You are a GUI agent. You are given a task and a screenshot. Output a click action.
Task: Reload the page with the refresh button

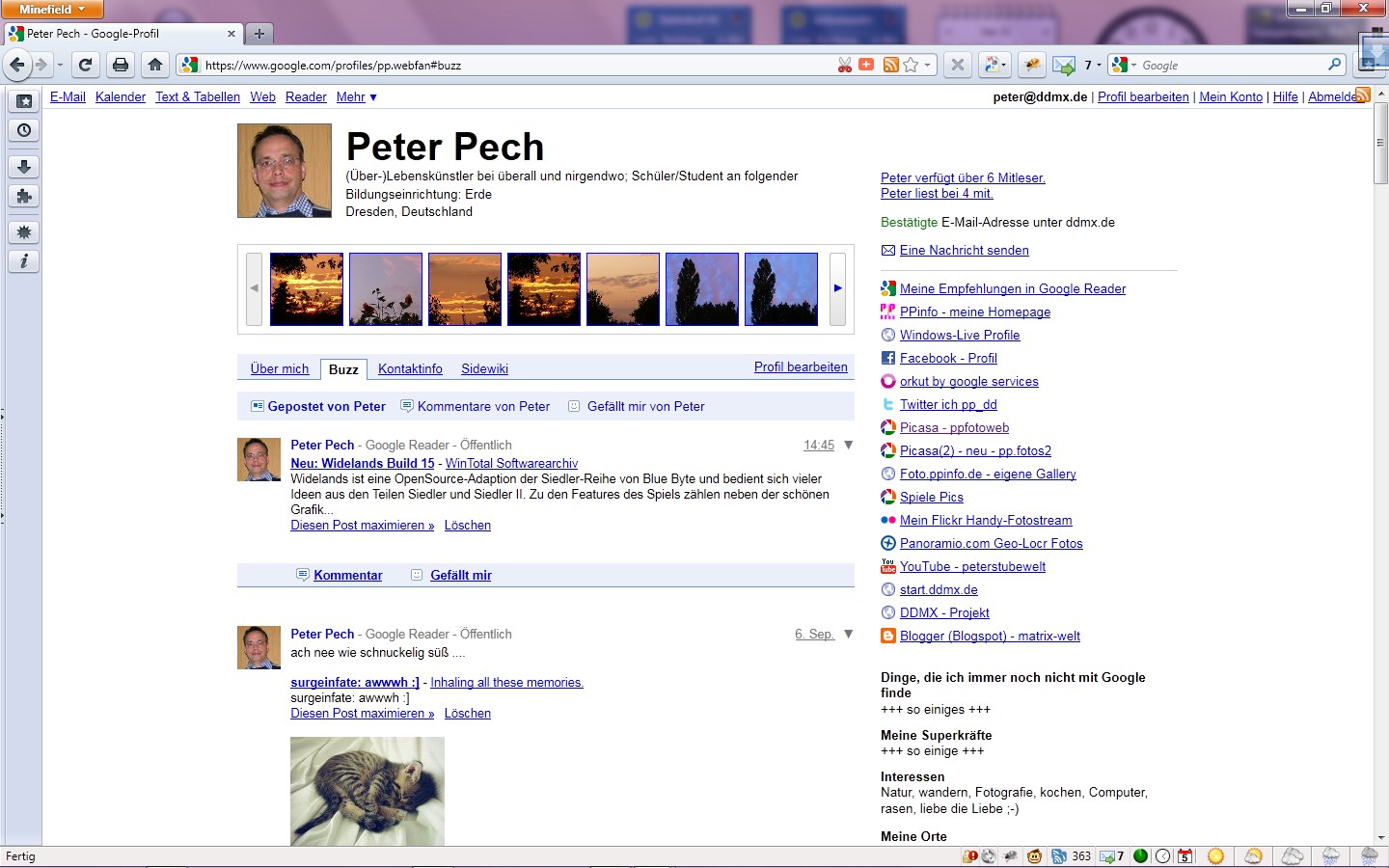(85, 65)
